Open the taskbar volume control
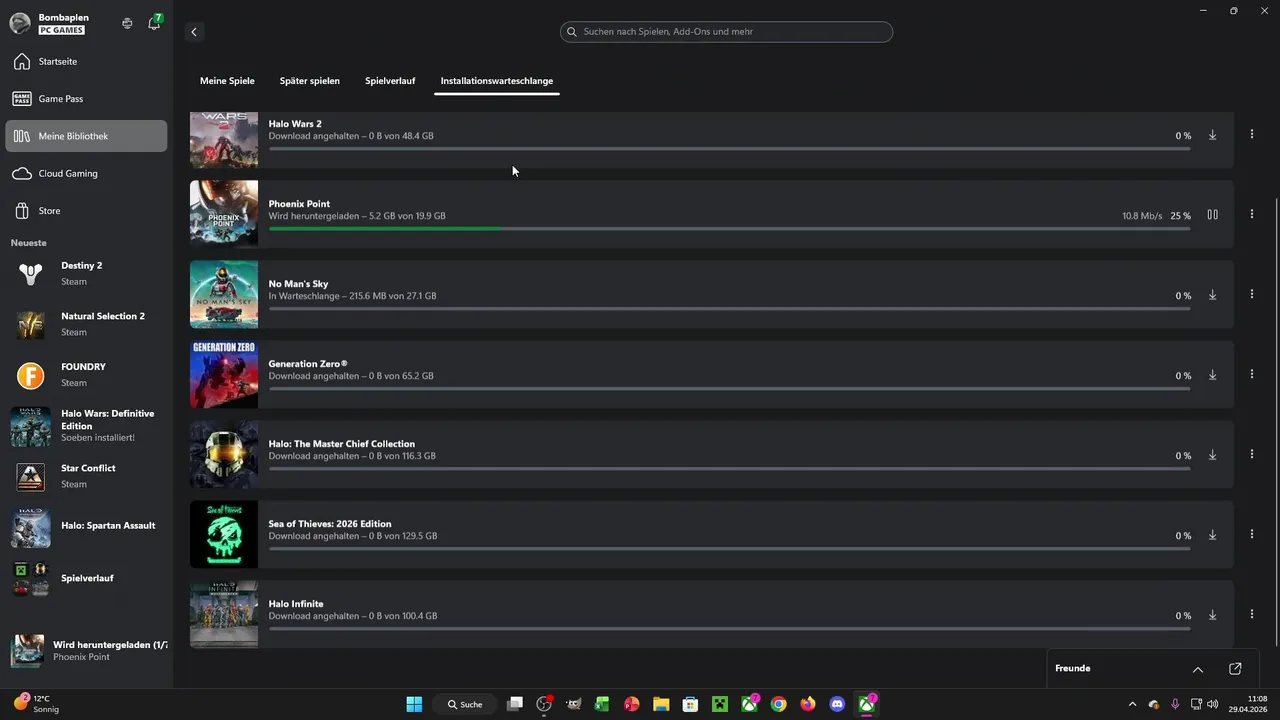 click(1213, 704)
